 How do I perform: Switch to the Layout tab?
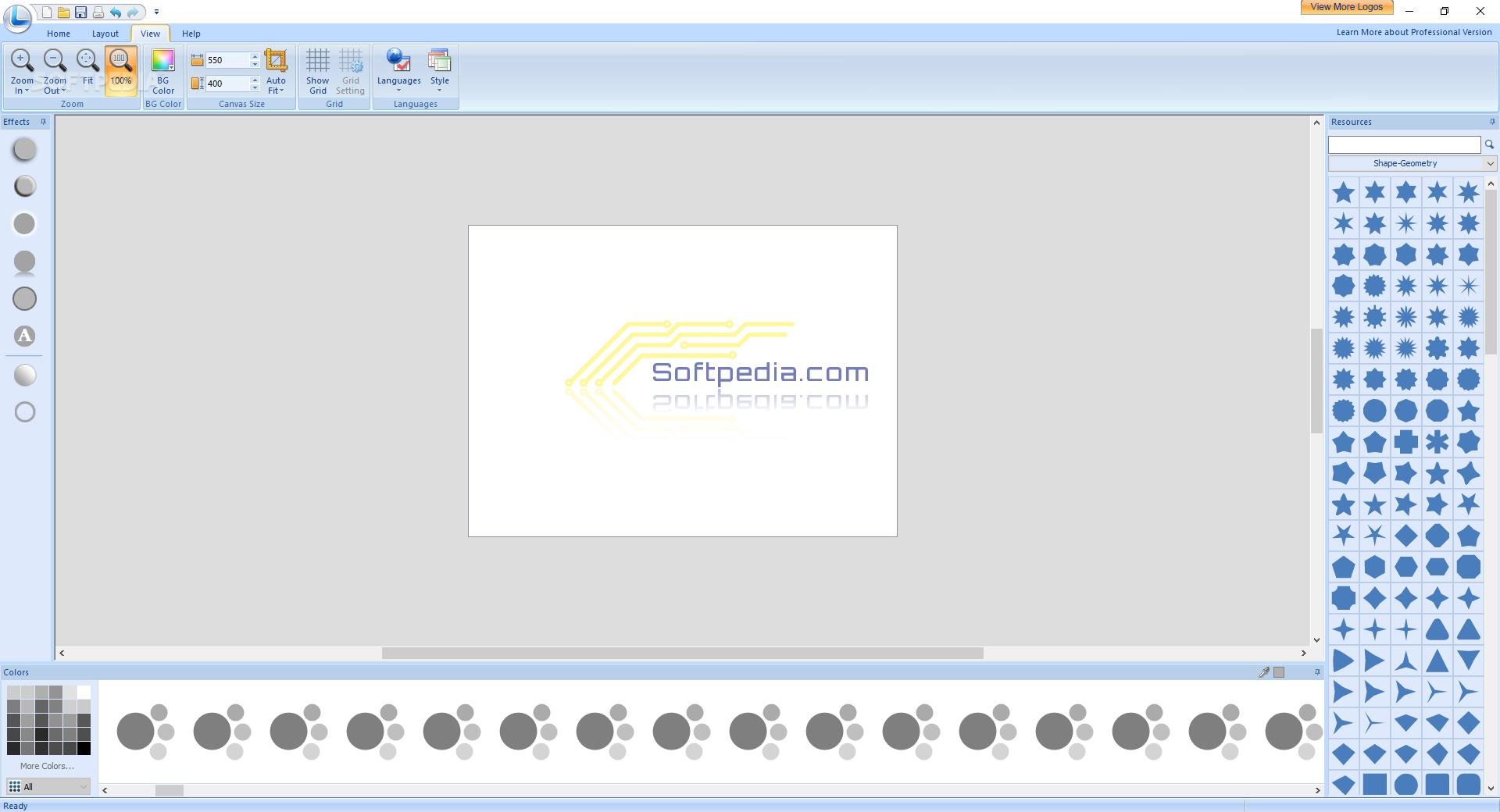coord(105,34)
